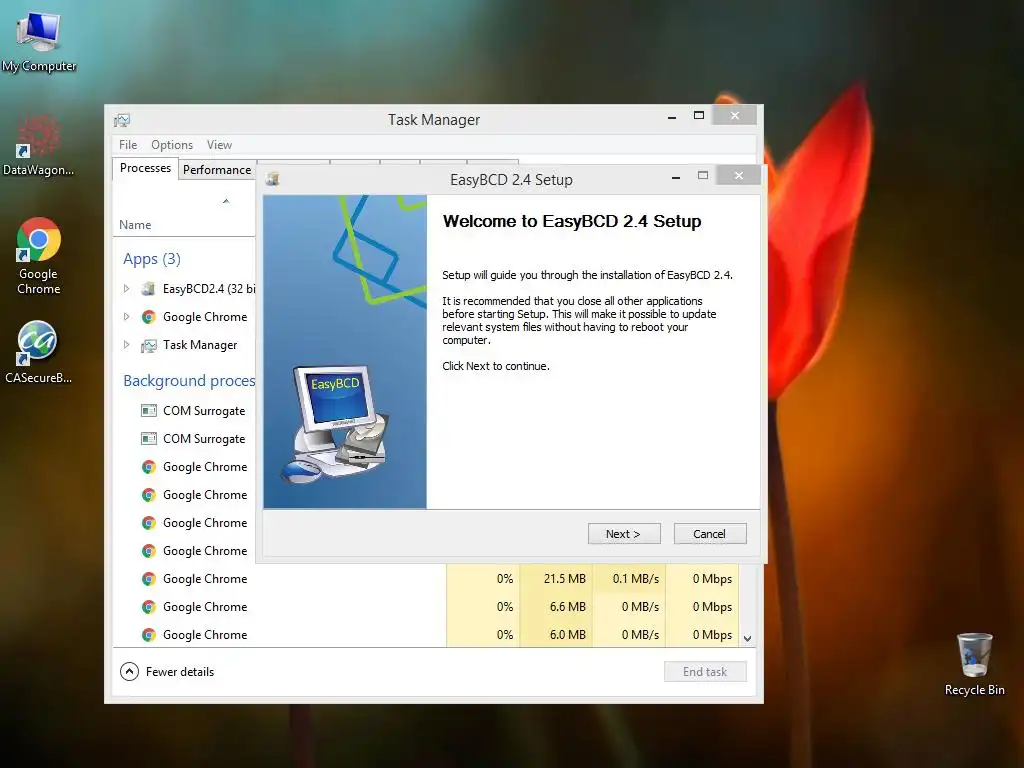Launch Google Chrome from the desktop
The height and width of the screenshot is (768, 1024).
pos(39,256)
